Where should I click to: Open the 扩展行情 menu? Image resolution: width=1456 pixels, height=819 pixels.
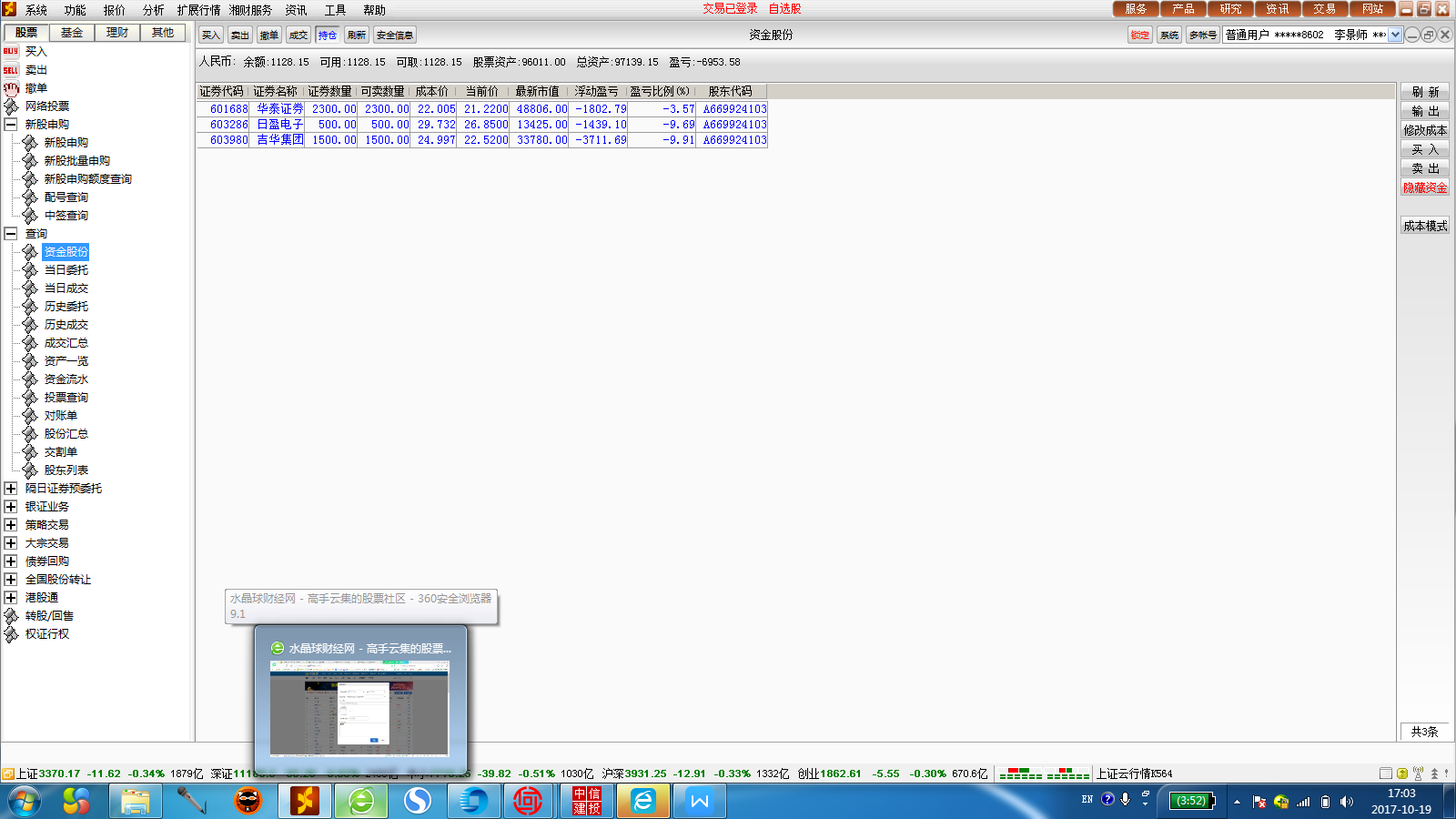click(198, 10)
